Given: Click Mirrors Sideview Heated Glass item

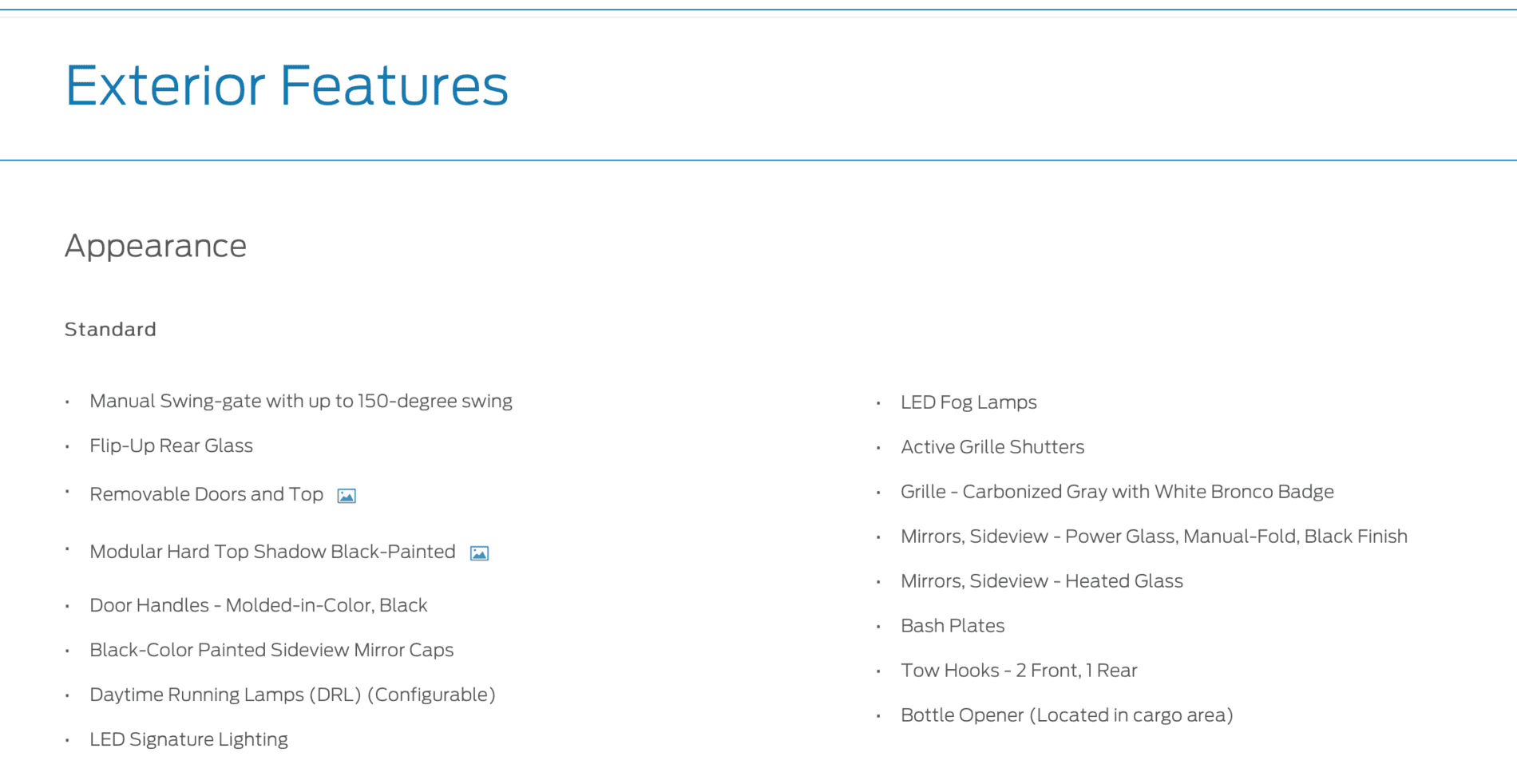Looking at the screenshot, I should pos(1042,581).
